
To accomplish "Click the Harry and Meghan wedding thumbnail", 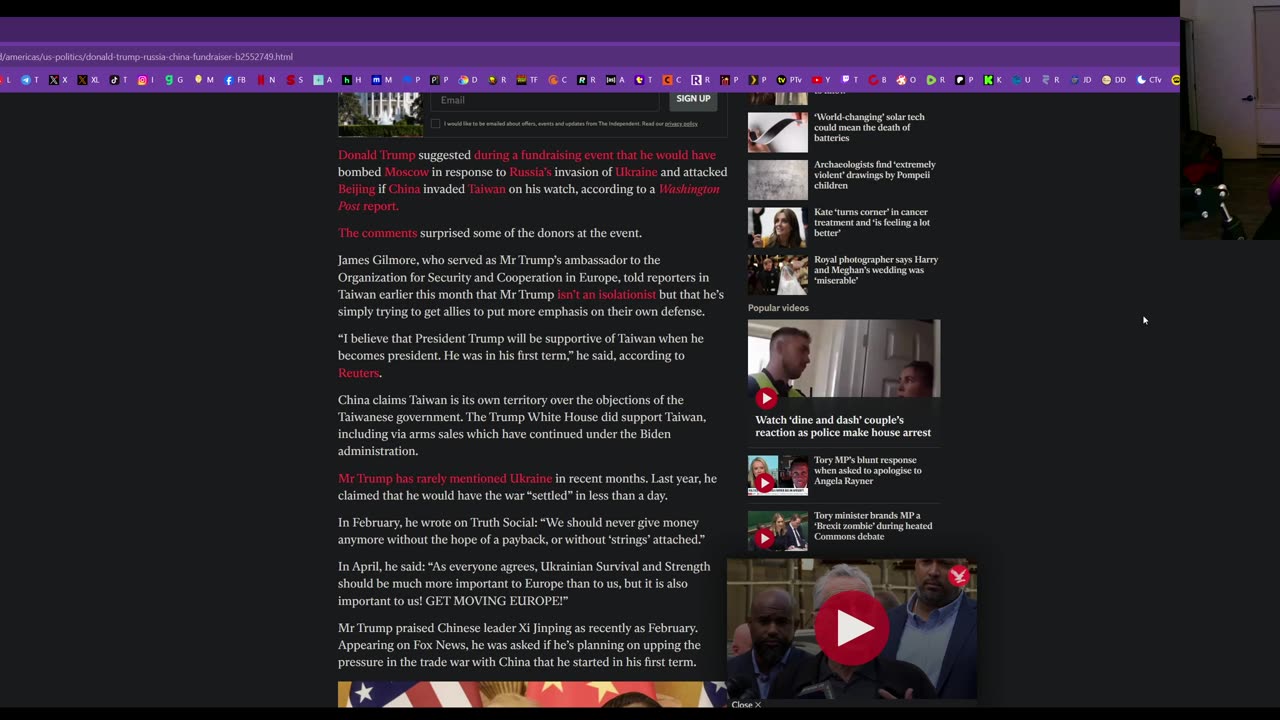I will (778, 275).
